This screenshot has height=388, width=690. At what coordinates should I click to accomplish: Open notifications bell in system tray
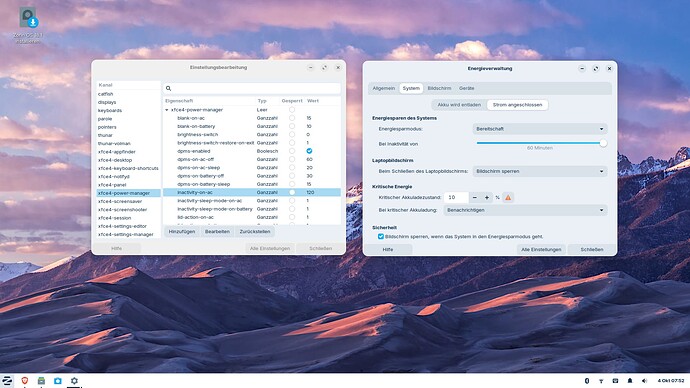[x=630, y=381]
